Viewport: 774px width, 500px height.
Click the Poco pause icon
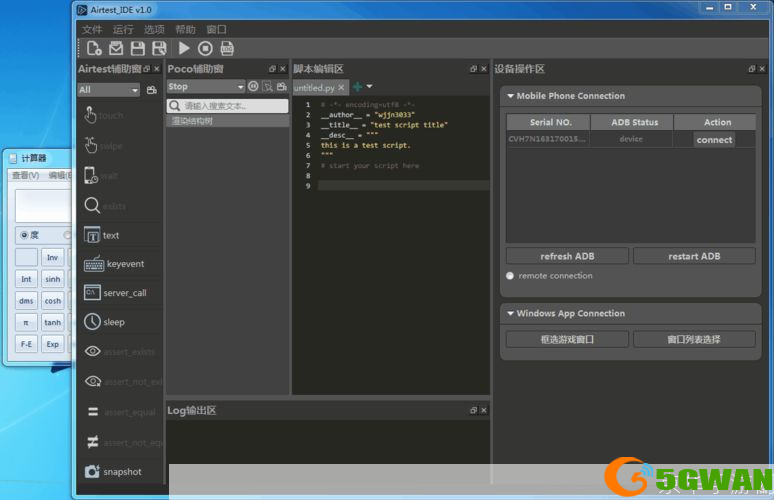[x=253, y=86]
